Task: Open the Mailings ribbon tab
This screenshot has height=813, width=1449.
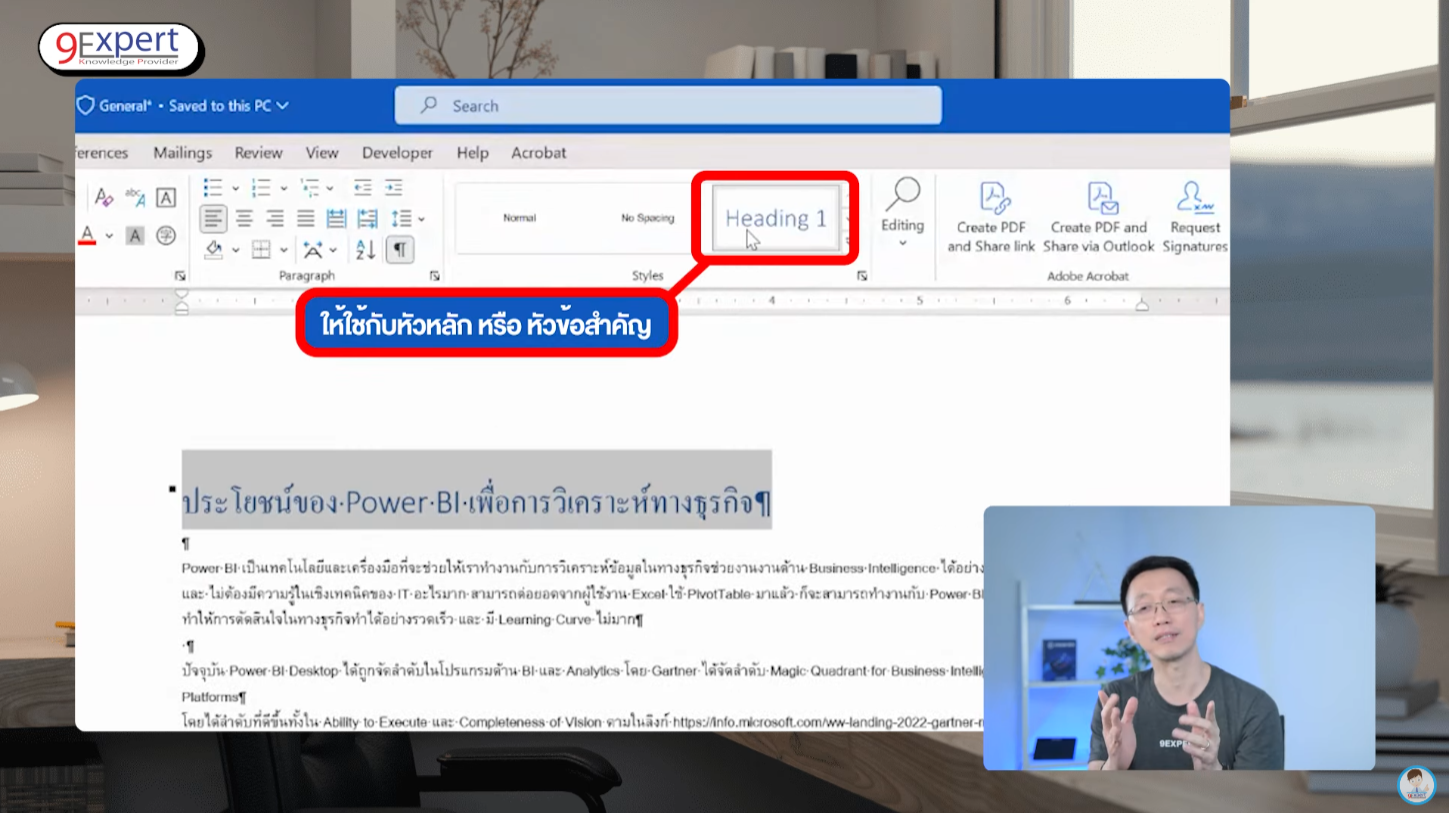Action: click(182, 153)
